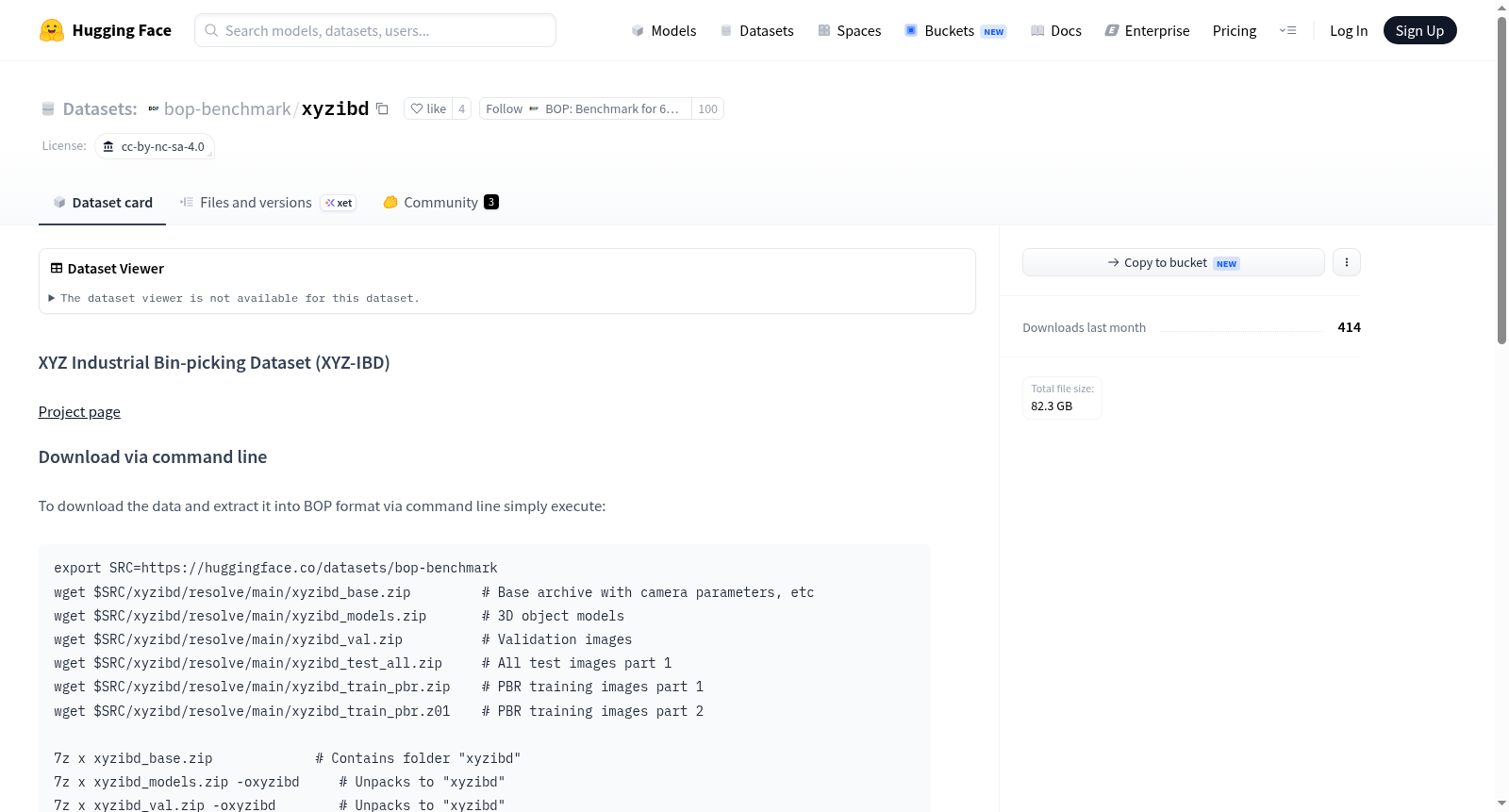Click the export SRC command line
This screenshot has width=1509, height=812.
[275, 568]
